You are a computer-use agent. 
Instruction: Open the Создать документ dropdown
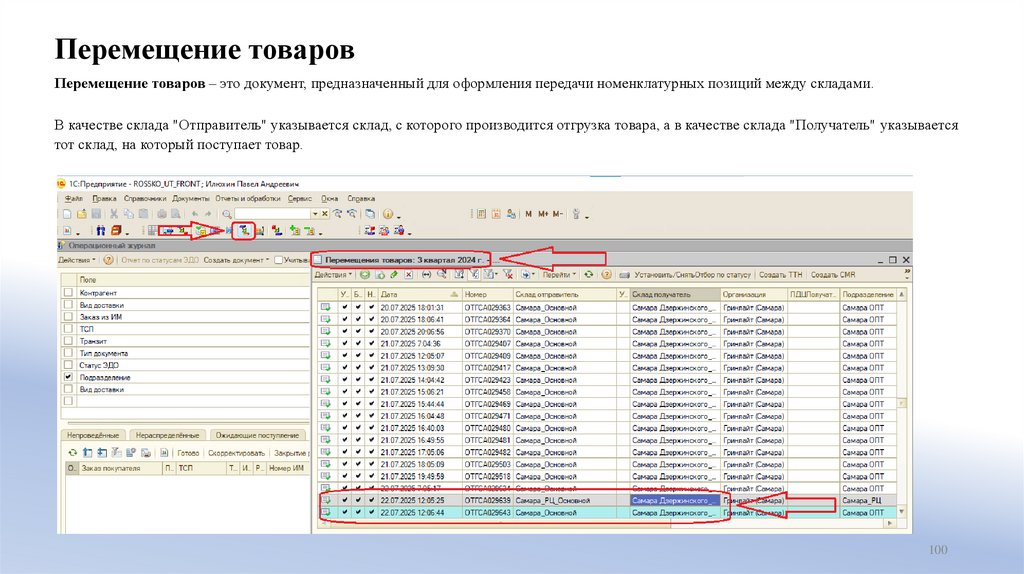pyautogui.click(x=236, y=260)
